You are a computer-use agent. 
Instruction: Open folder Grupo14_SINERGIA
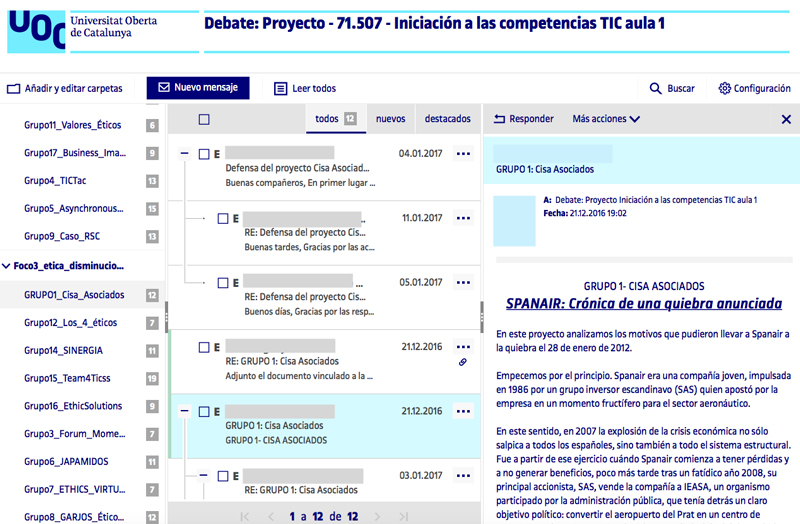coord(63,351)
